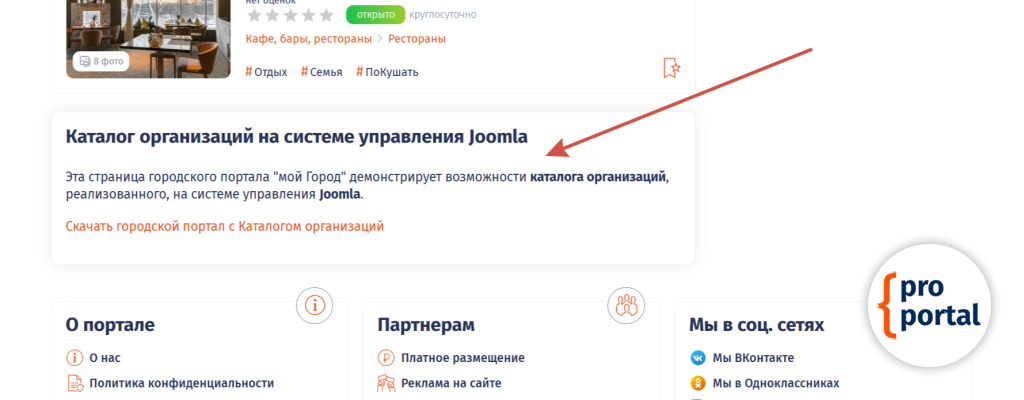Click the ruble icon beside Платное размещение
The height and width of the screenshot is (400, 1024).
click(x=386, y=358)
